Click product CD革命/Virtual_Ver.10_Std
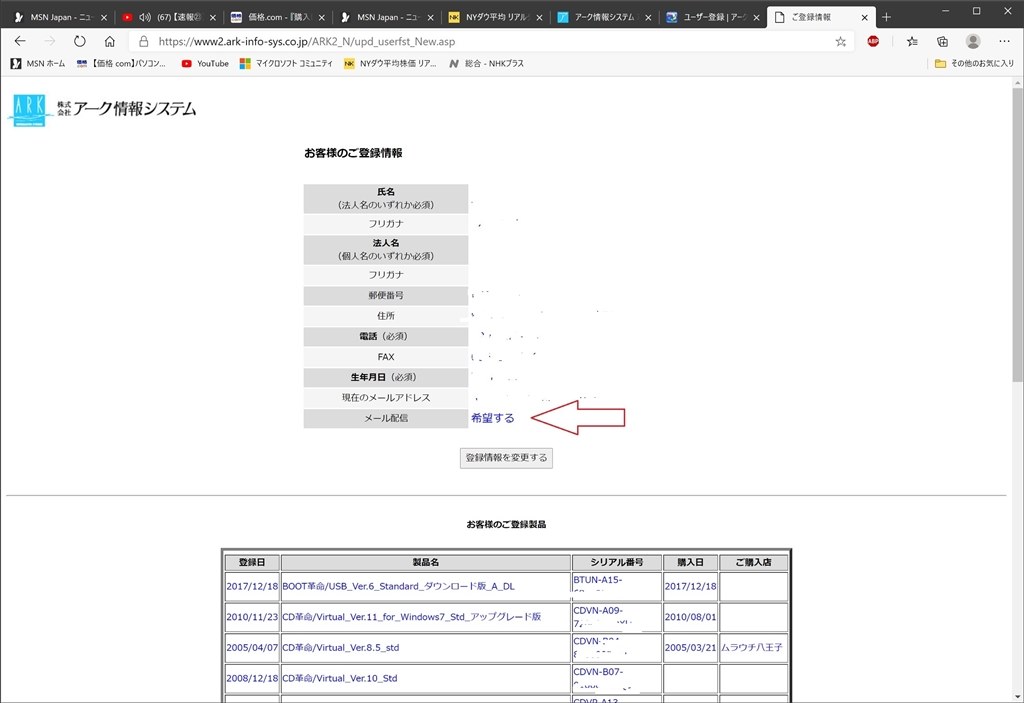The height and width of the screenshot is (703, 1024). (340, 678)
